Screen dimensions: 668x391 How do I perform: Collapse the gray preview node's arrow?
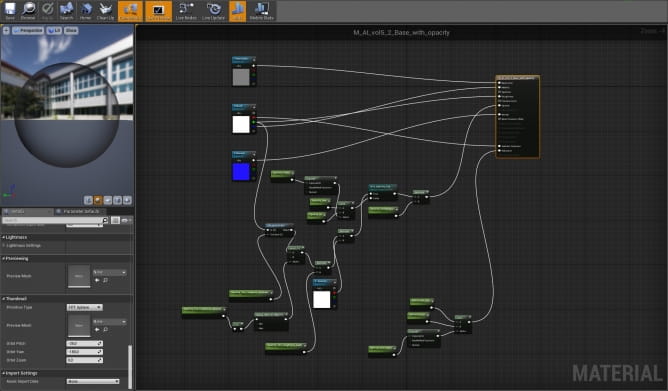(254, 60)
